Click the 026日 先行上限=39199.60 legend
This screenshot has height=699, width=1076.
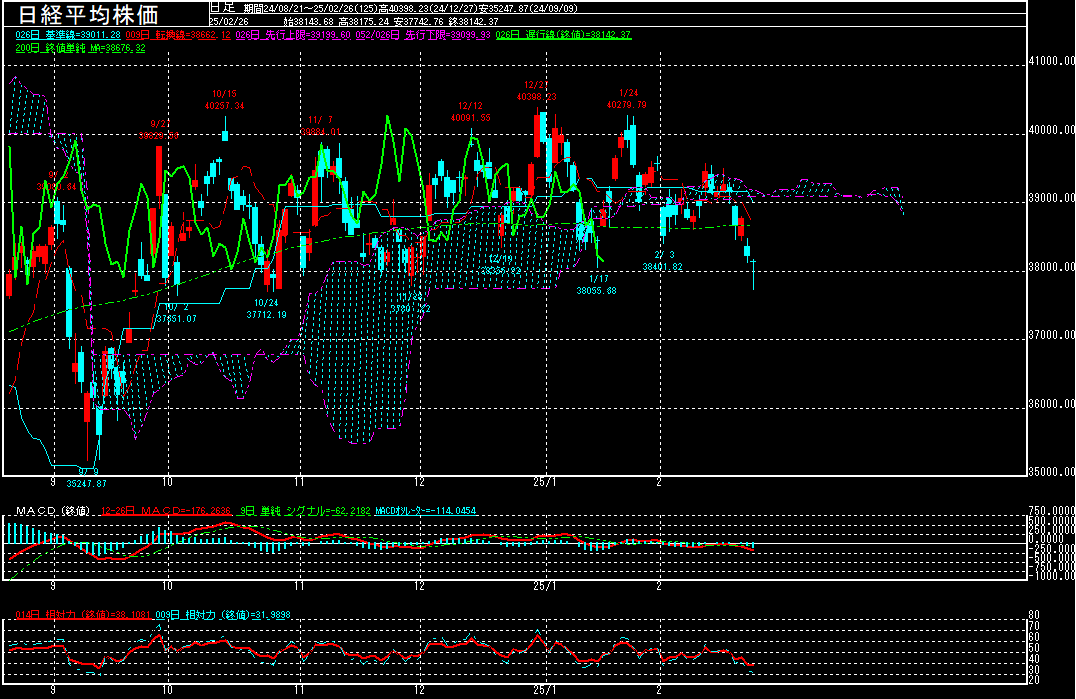(x=293, y=35)
